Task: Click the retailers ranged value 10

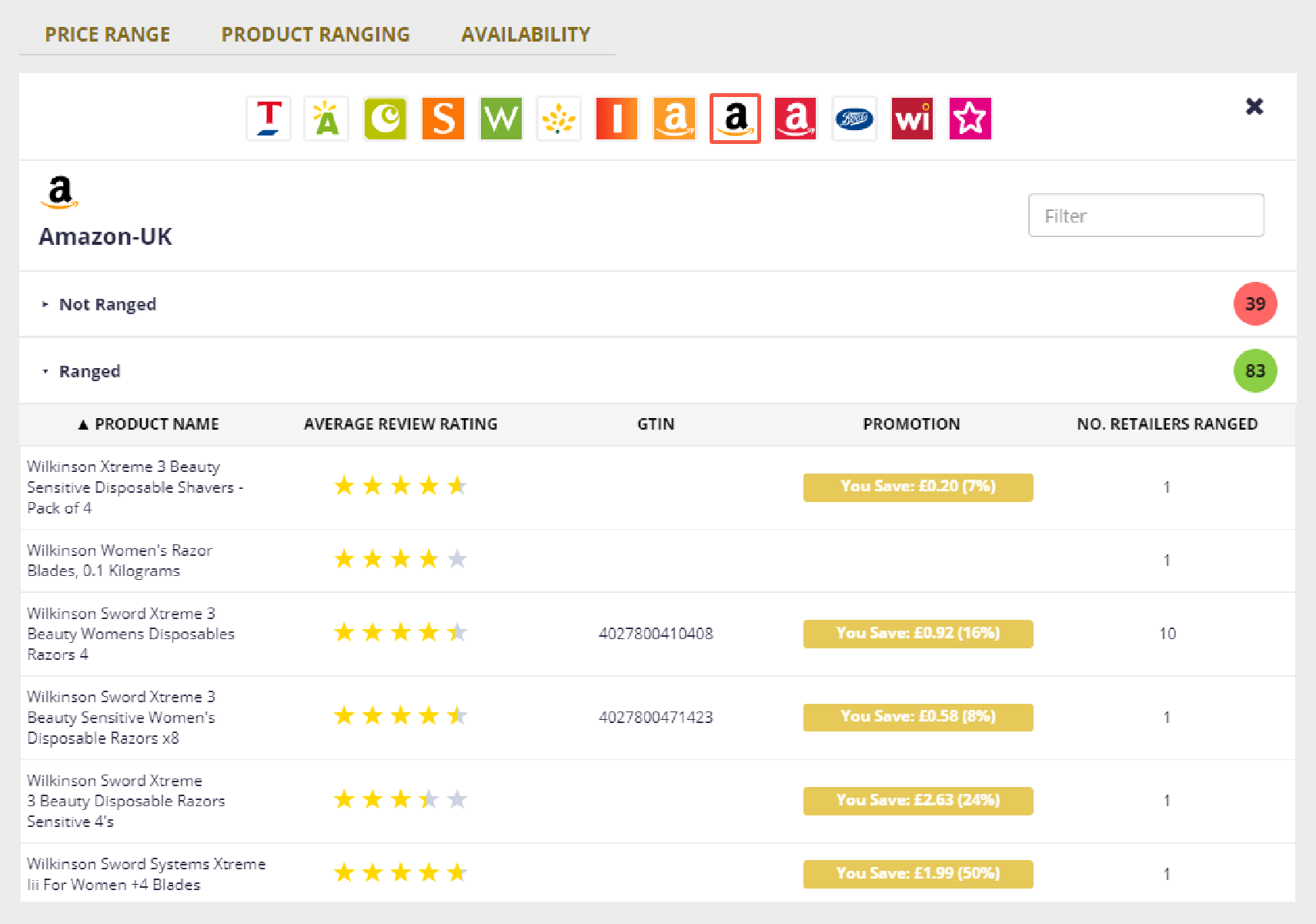Action: (1167, 634)
